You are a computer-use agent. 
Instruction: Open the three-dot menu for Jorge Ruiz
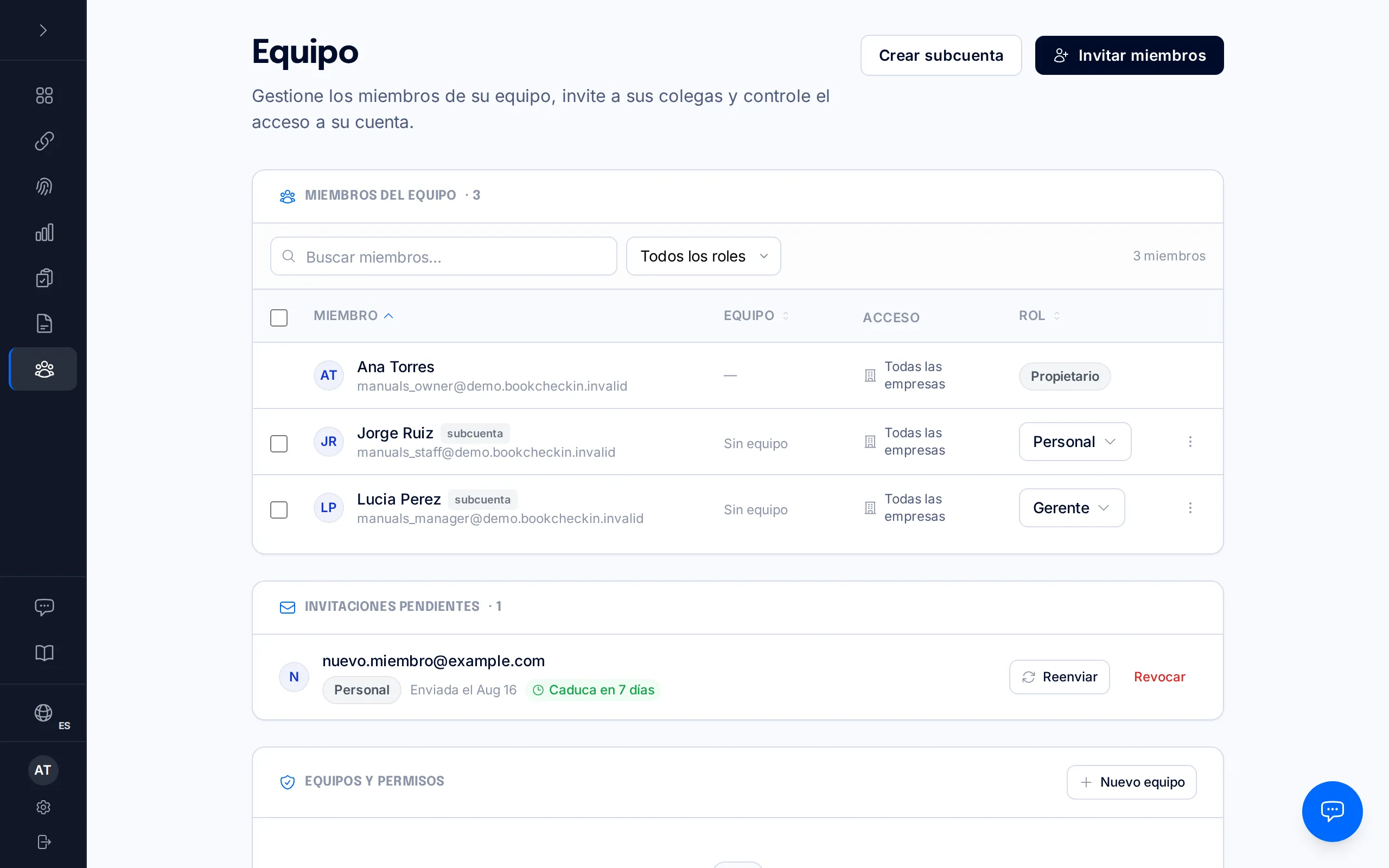(1190, 442)
